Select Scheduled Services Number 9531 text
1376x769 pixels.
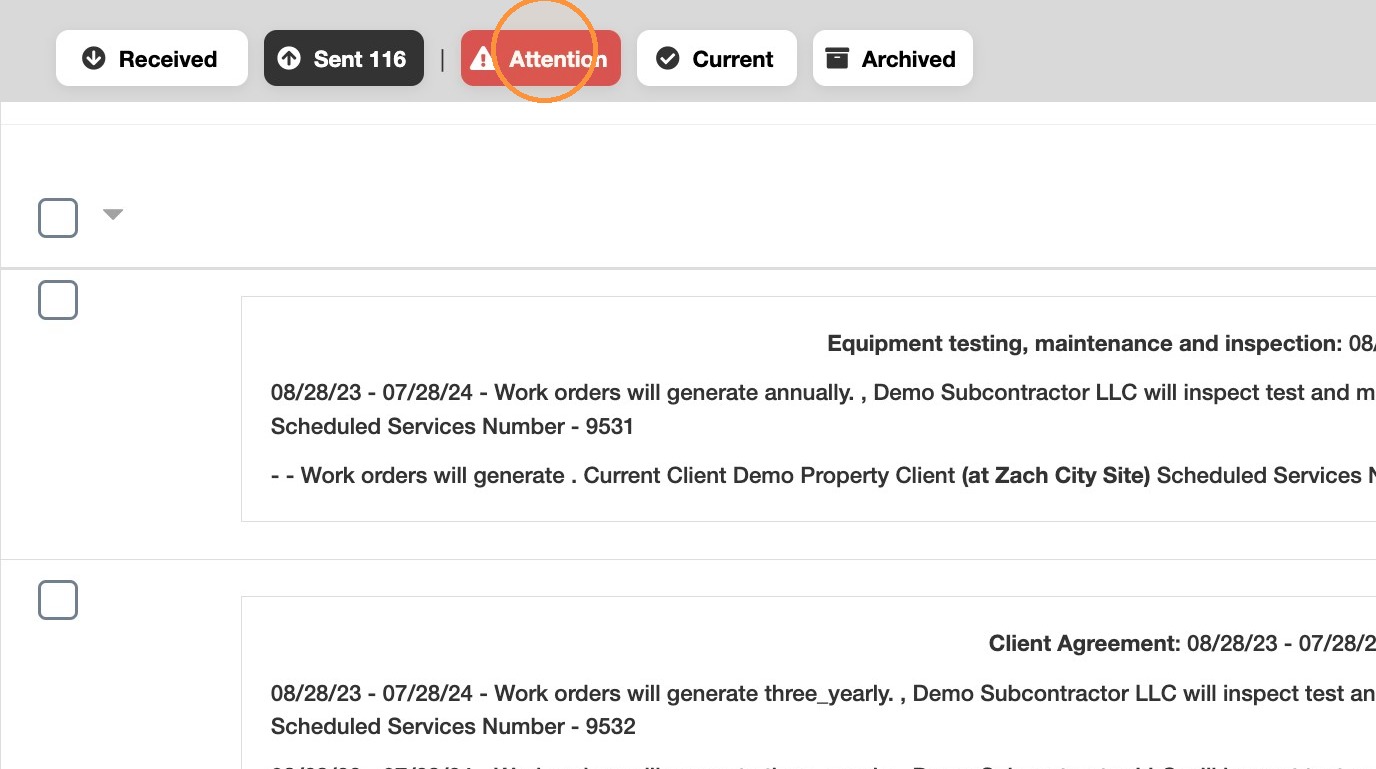(452, 427)
